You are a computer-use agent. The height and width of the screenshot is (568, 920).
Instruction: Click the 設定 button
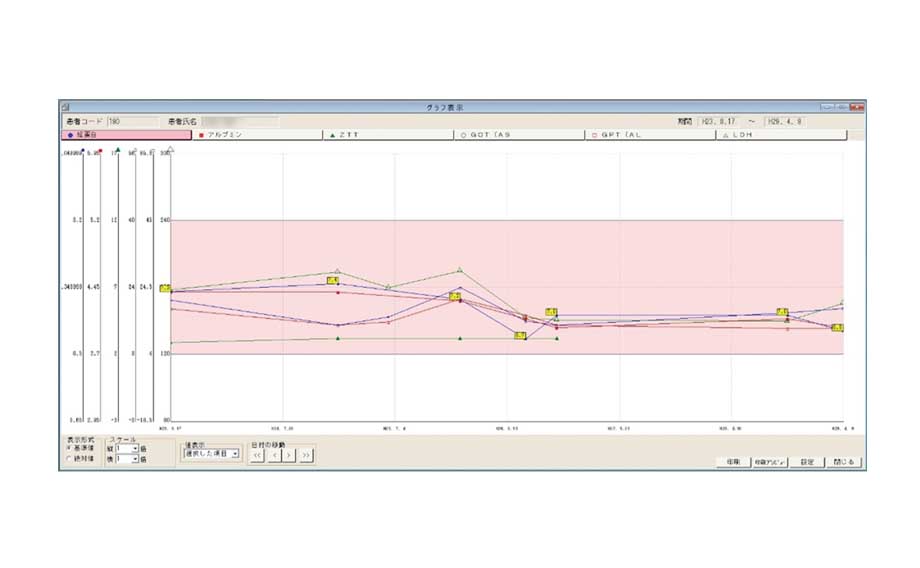pyautogui.click(x=807, y=462)
